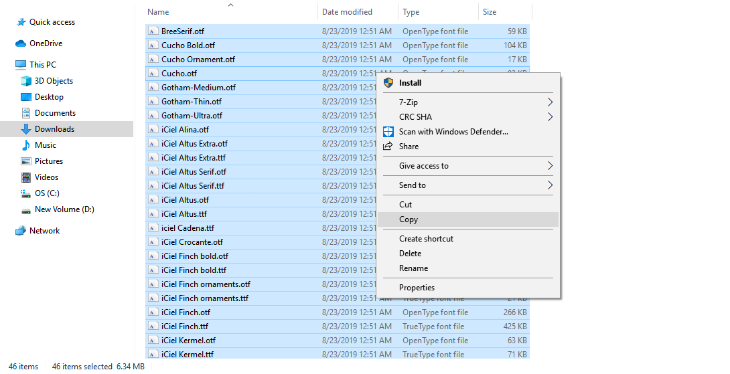This screenshot has width=730, height=374.
Task: Click the Downloads arrow icon
Action: point(26,129)
